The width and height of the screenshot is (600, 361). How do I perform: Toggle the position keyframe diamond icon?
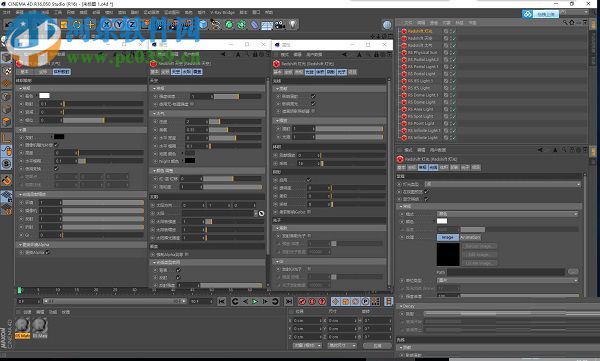[336, 302]
